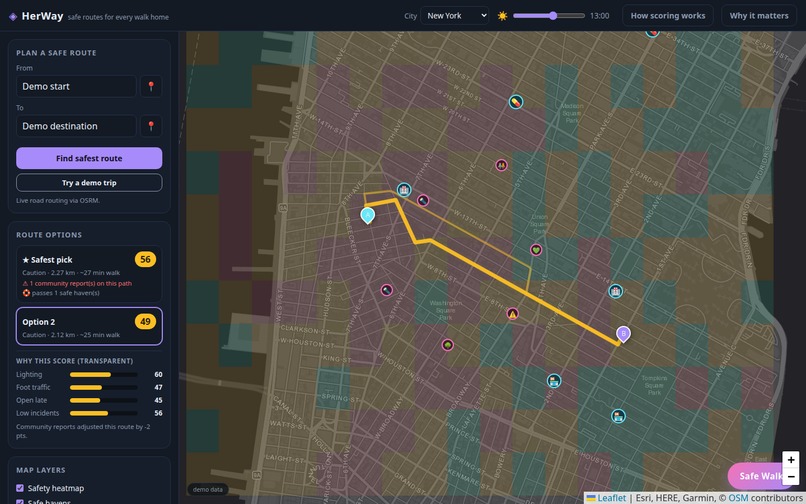Open the green heart marker near Union Square
The height and width of the screenshot is (504, 806).
[536, 250]
